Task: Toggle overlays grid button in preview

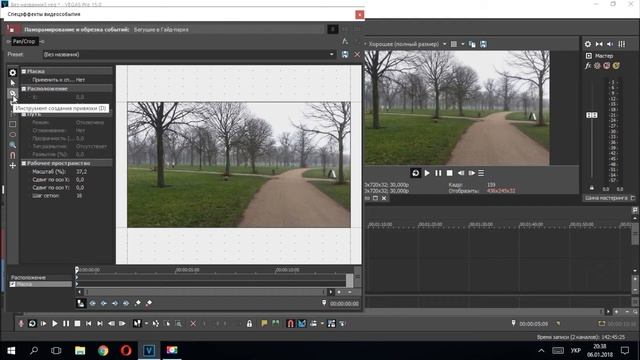Action: click(x=454, y=44)
